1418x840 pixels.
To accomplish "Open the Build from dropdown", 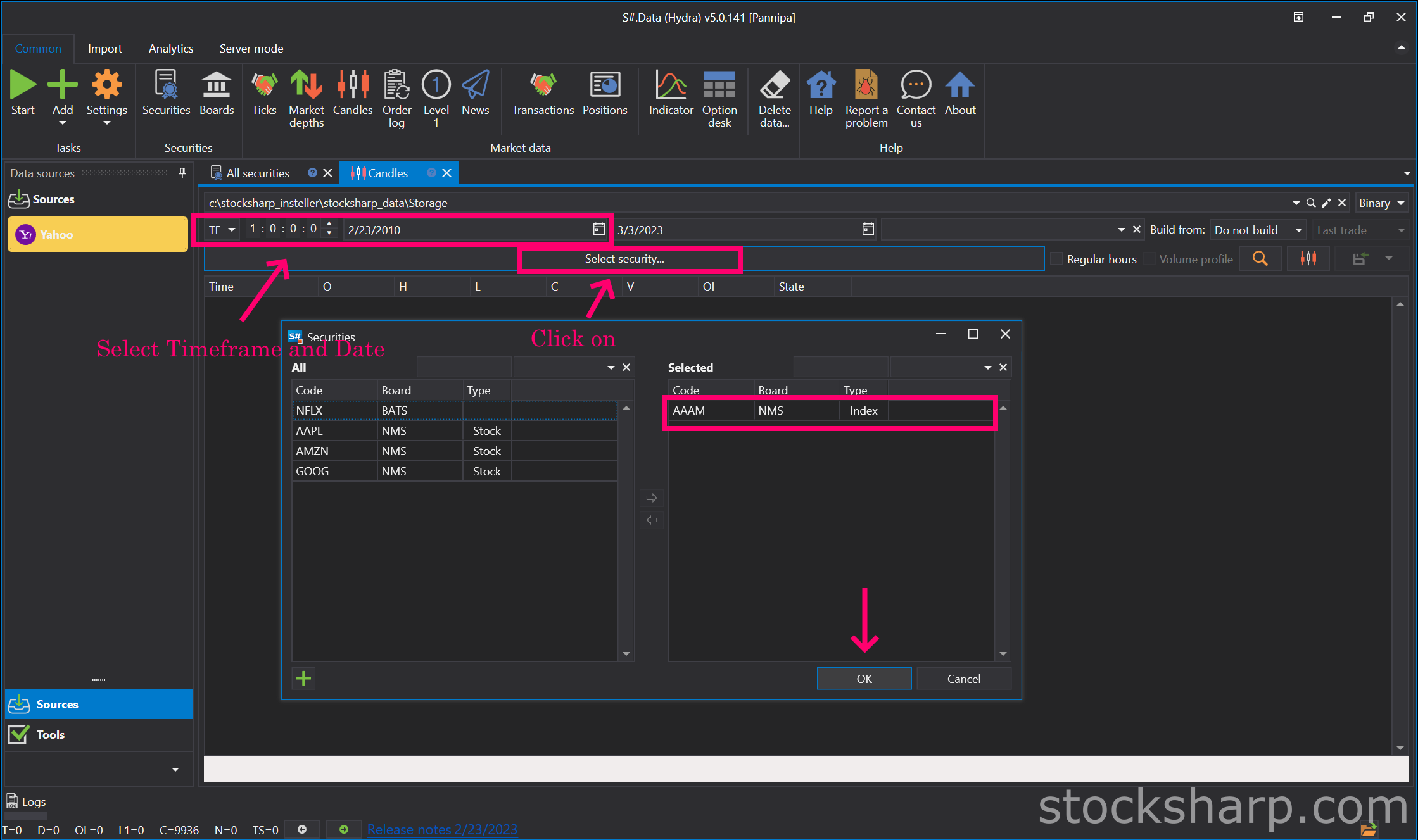I will click(1258, 230).
